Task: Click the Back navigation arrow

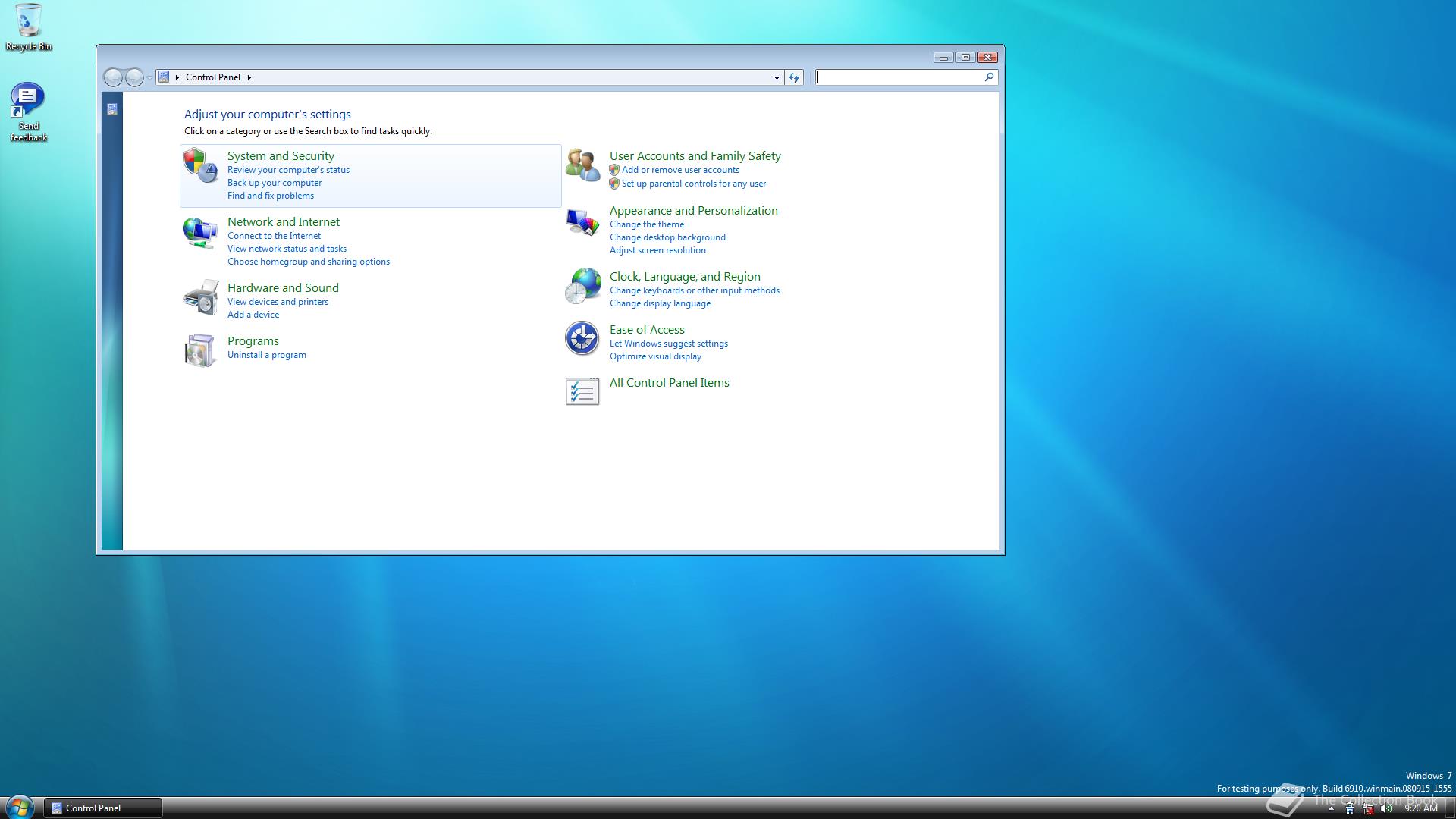Action: click(x=113, y=77)
